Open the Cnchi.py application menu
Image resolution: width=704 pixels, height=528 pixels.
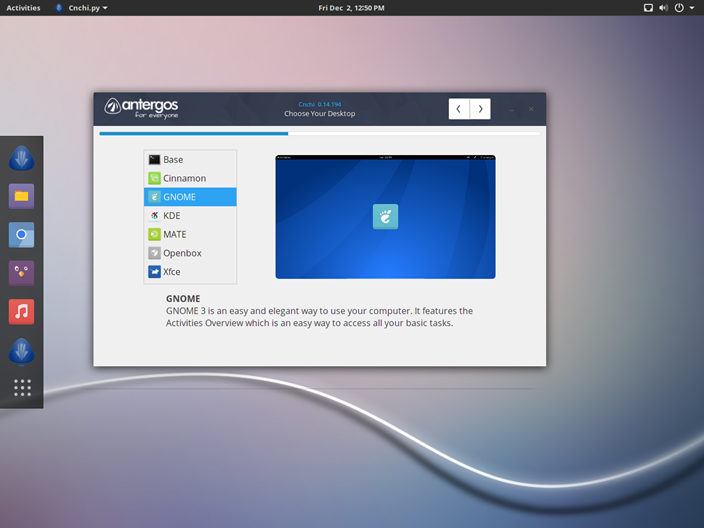[x=81, y=8]
